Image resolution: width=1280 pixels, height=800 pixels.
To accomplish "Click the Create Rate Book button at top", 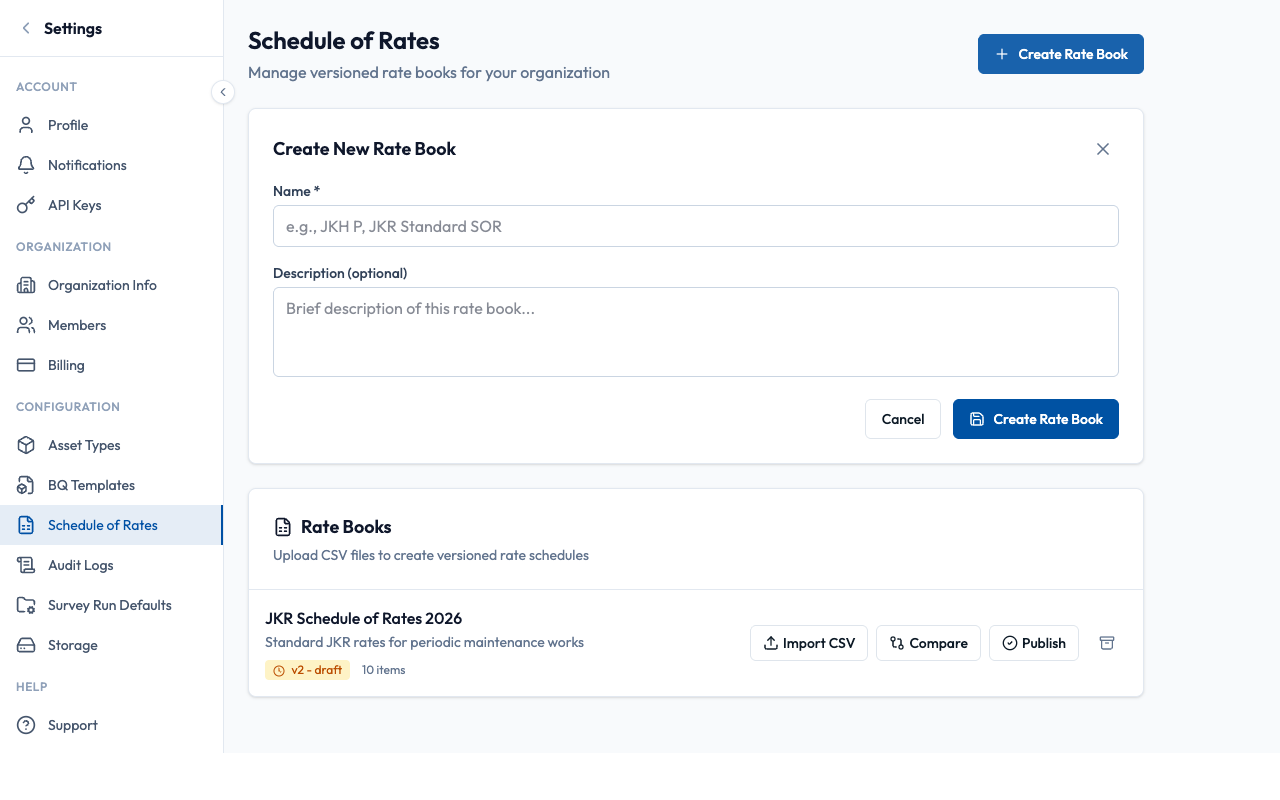I will (1060, 54).
